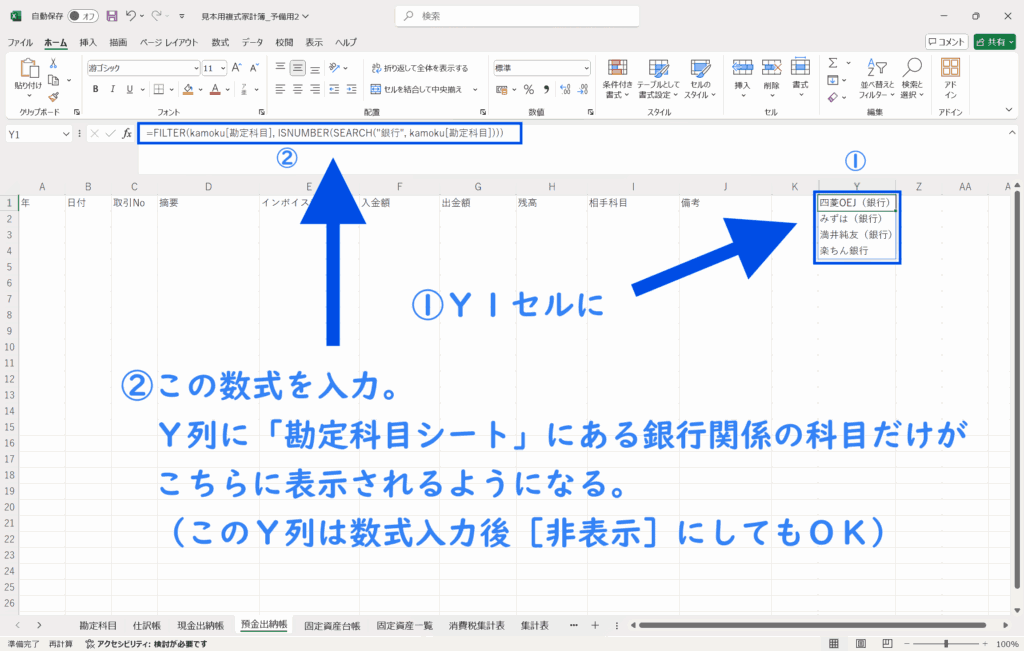1024x651 pixels.
Task: Collapse the ribbon with the chevron
Action: pyautogui.click(x=1009, y=110)
